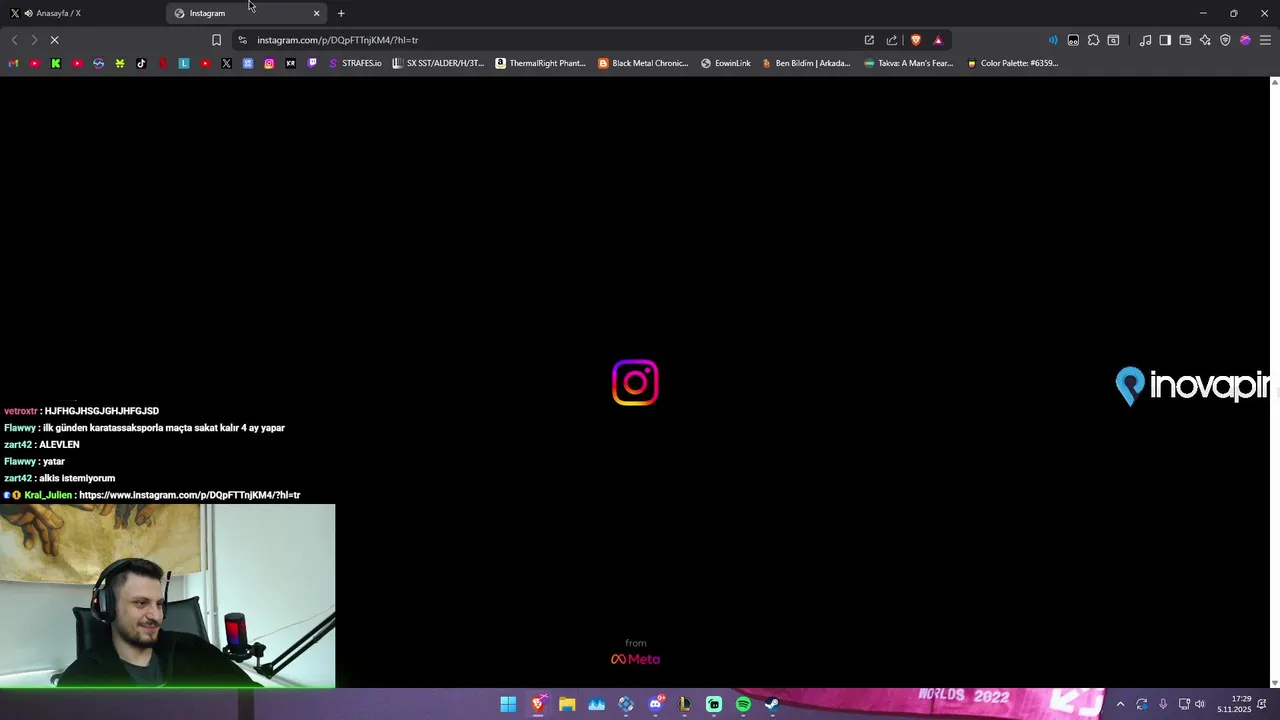
Task: Click the zart42 ALEVLEN chat message
Action: point(42,445)
